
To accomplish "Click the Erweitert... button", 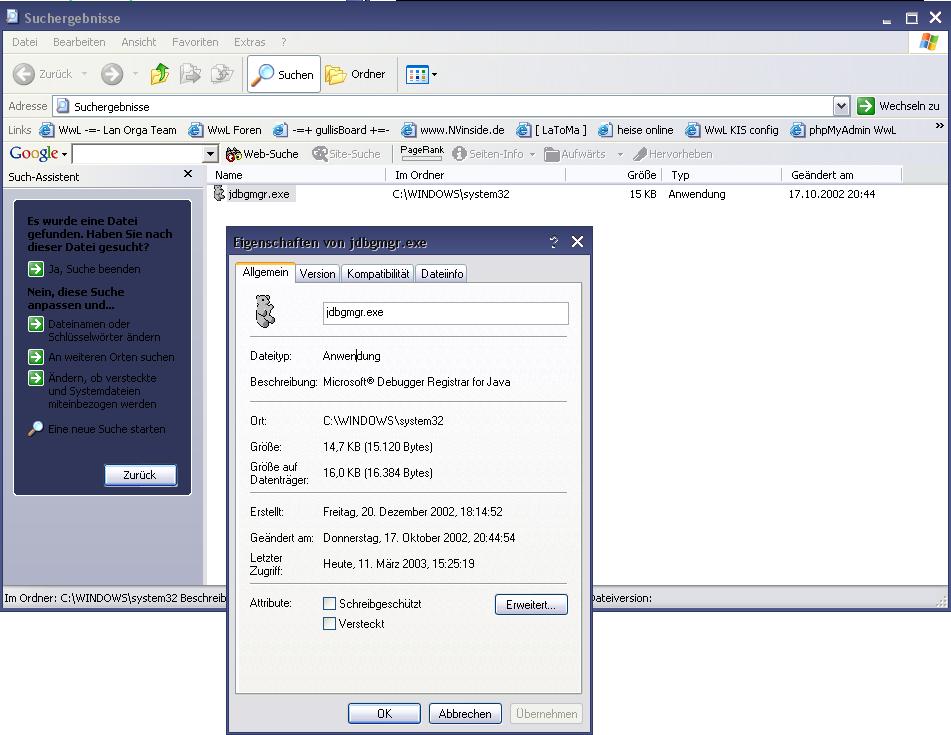I will 531,605.
